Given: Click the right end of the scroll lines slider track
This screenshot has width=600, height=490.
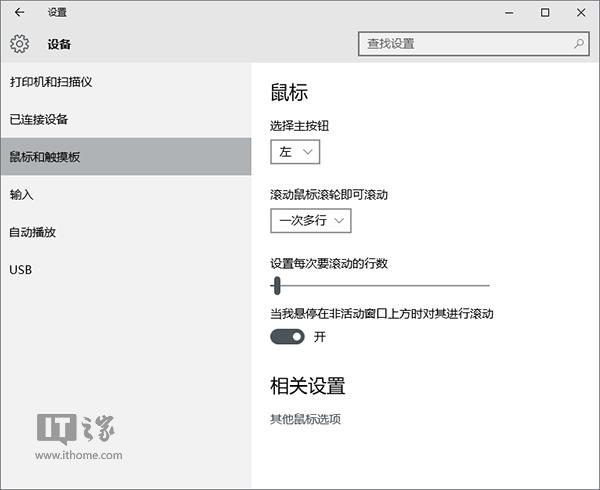Looking at the screenshot, I should tap(487, 286).
